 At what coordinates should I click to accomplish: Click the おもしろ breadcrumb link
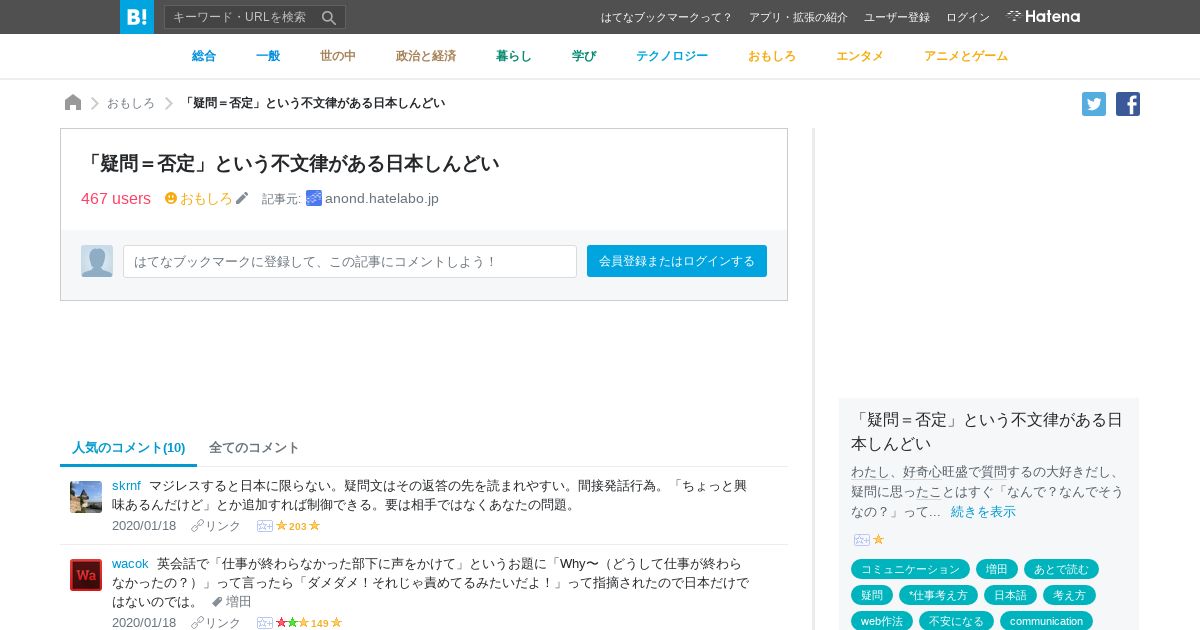(131, 103)
